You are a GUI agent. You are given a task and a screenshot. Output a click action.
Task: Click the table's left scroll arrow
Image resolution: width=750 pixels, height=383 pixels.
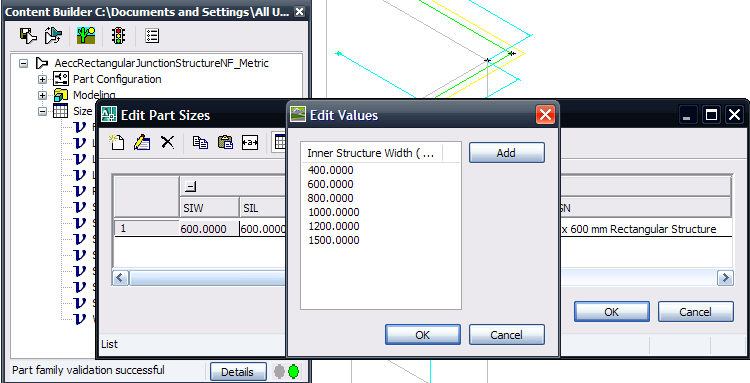pos(121,277)
